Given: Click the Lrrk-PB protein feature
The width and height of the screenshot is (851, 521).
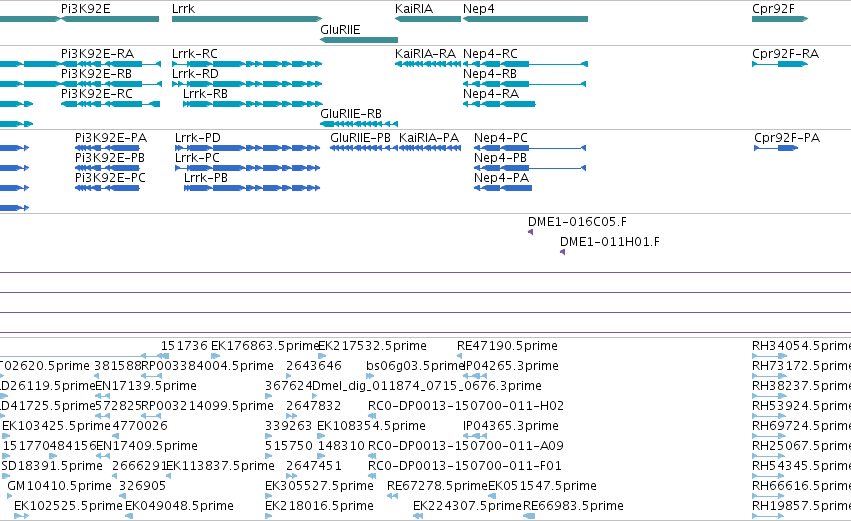Looking at the screenshot, I should tap(252, 188).
